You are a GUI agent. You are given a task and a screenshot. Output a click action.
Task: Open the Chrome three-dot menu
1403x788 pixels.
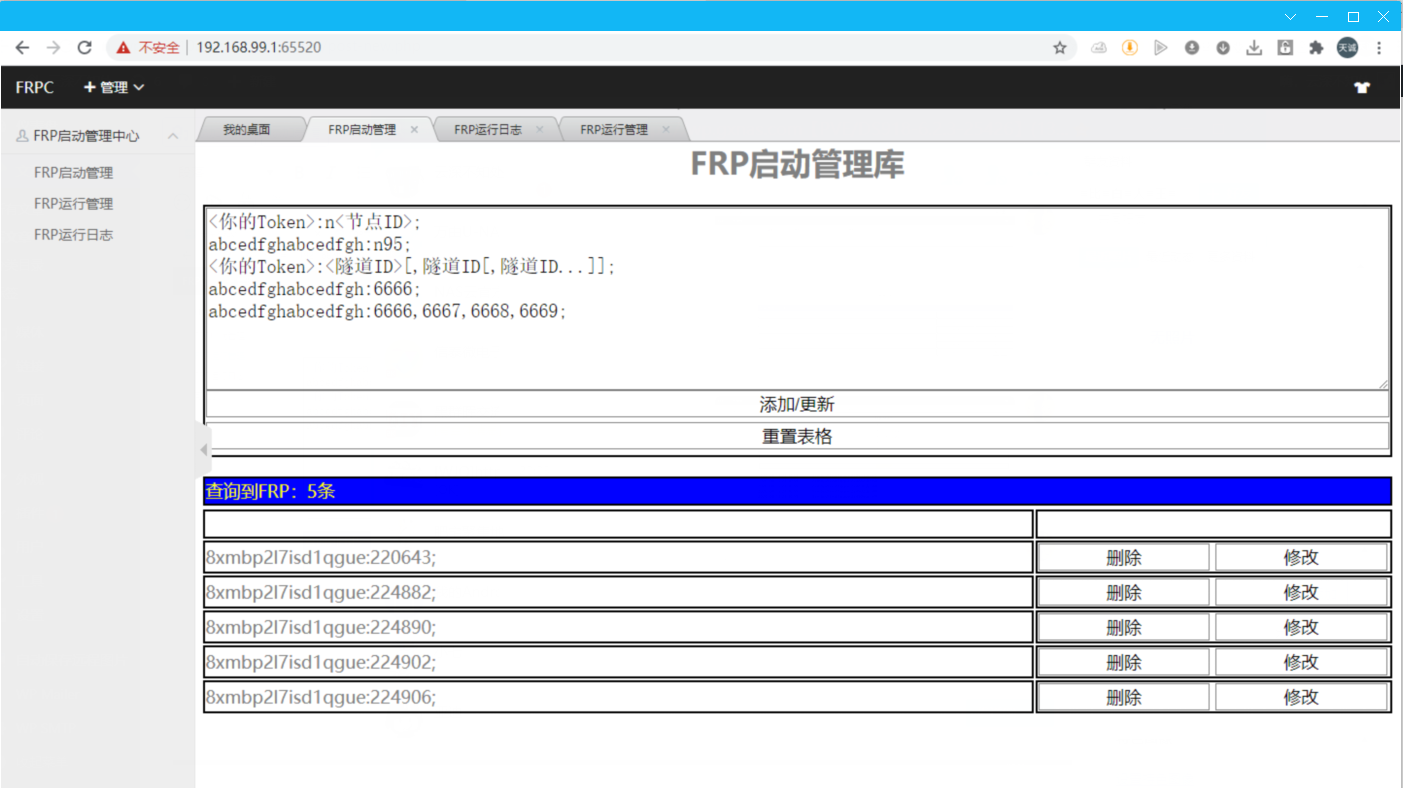click(x=1379, y=48)
